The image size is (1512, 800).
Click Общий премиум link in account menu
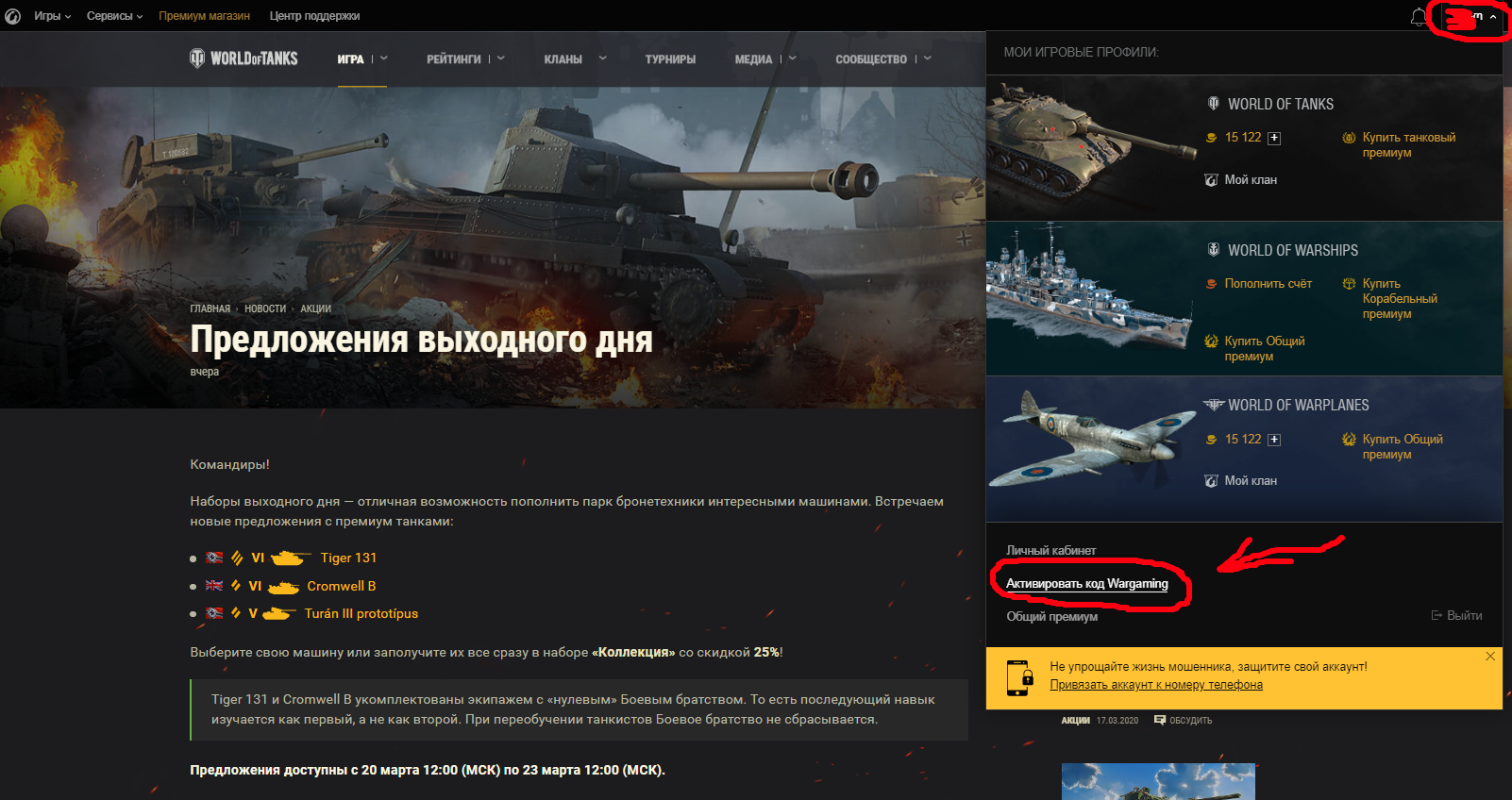pos(1052,617)
